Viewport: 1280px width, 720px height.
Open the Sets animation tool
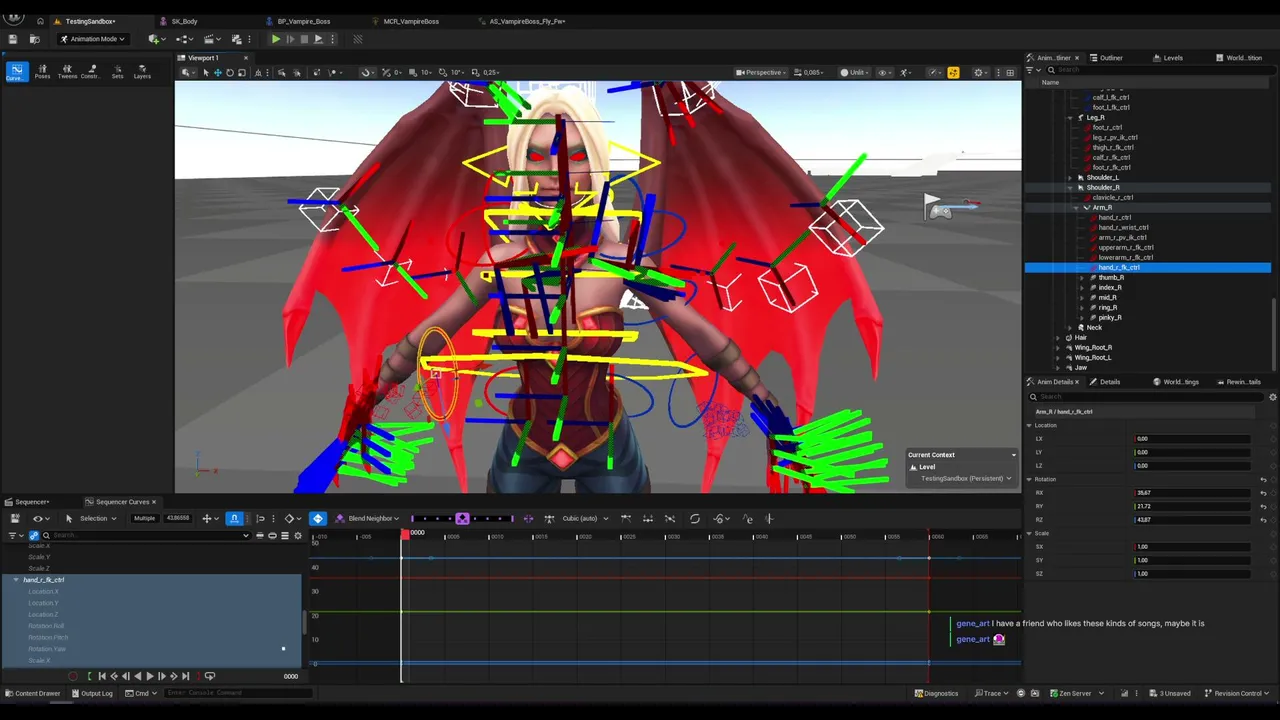[x=117, y=72]
